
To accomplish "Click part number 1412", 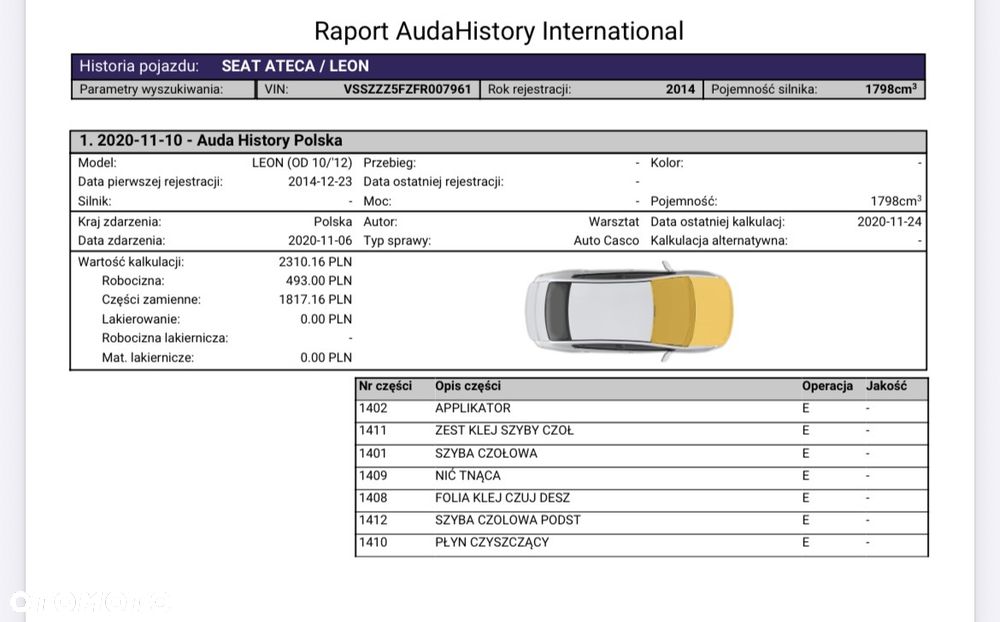I will pyautogui.click(x=372, y=521).
